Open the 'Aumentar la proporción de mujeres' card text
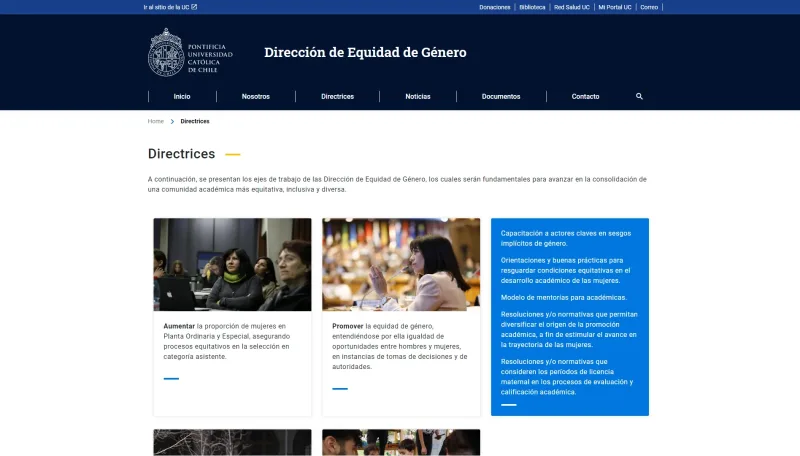The width and height of the screenshot is (800, 456). [x=227, y=341]
